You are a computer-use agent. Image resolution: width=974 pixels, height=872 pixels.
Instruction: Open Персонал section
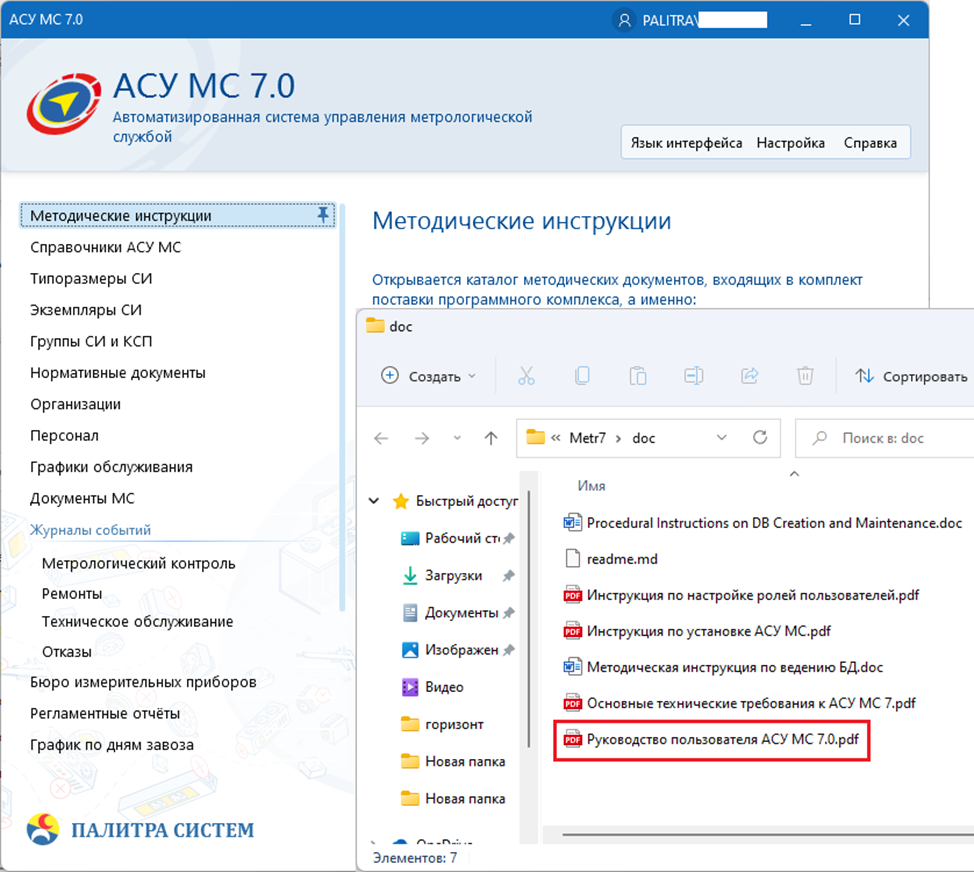tap(65, 435)
